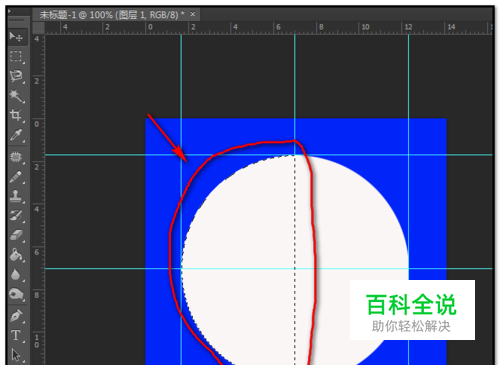Select the Patch healing tool
Viewport: 500px width, 365px height.
(16, 157)
